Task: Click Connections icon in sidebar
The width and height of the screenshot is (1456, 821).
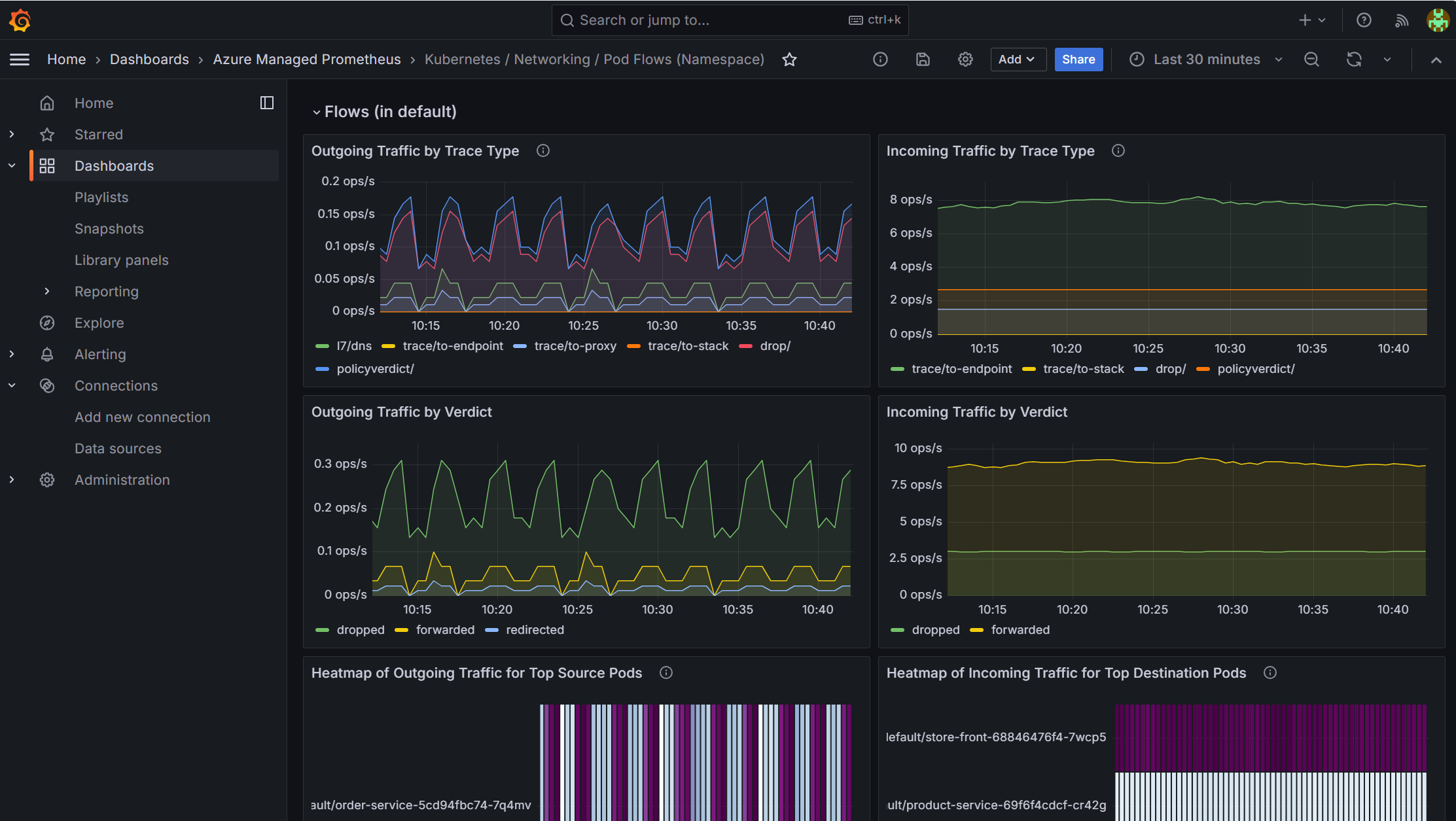Action: (47, 385)
